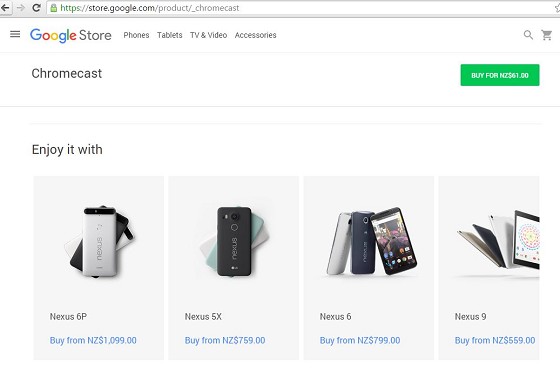Viewport: 560px width, 385px height.
Task: Click Buy from NZ$1,099.00 link
Action: (x=93, y=340)
